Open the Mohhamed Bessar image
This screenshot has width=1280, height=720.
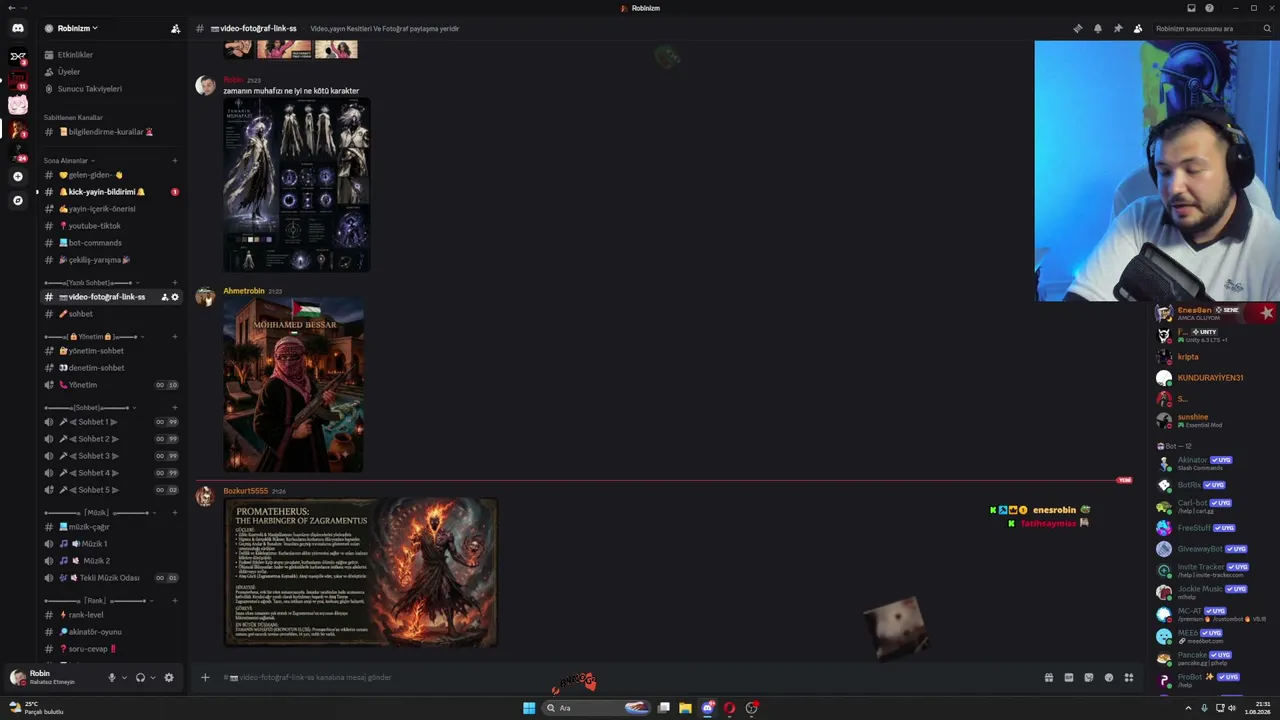[x=293, y=384]
